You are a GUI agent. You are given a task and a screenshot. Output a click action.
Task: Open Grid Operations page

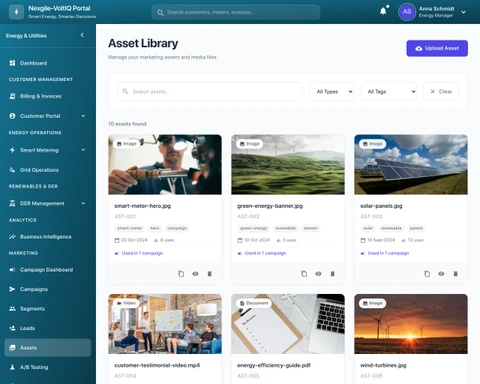point(48,170)
